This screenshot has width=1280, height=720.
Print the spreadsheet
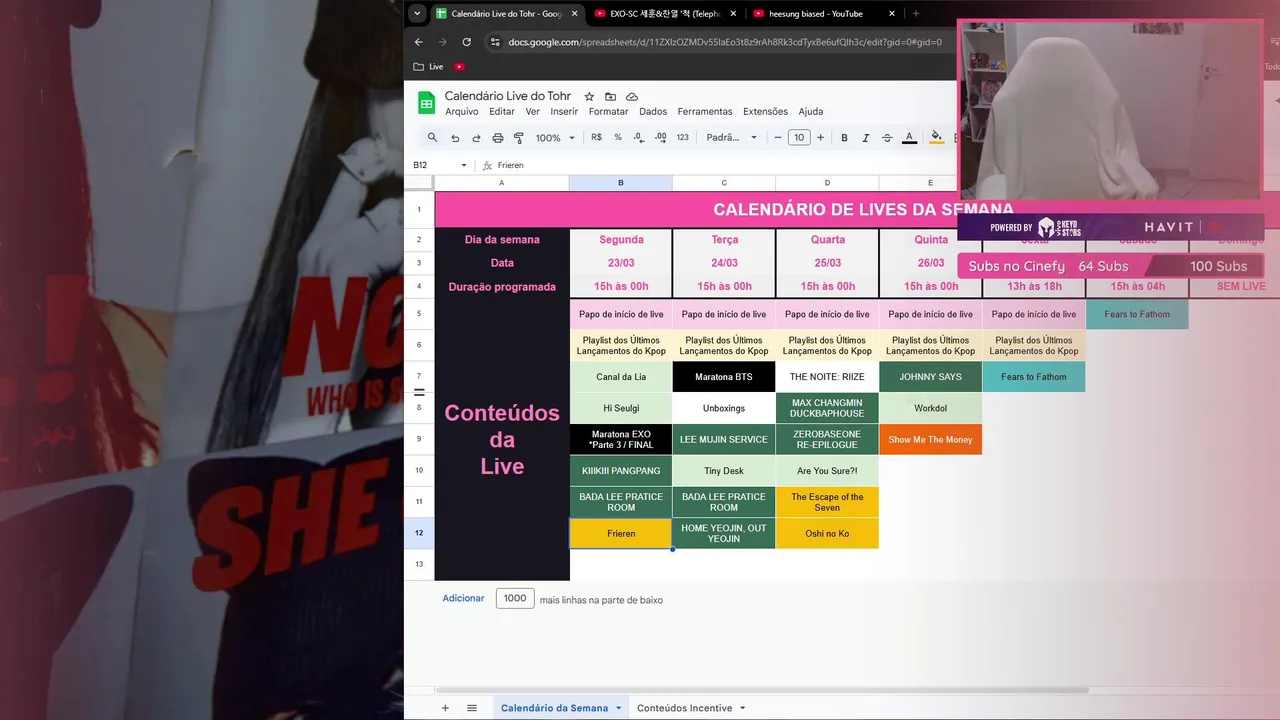click(x=497, y=138)
